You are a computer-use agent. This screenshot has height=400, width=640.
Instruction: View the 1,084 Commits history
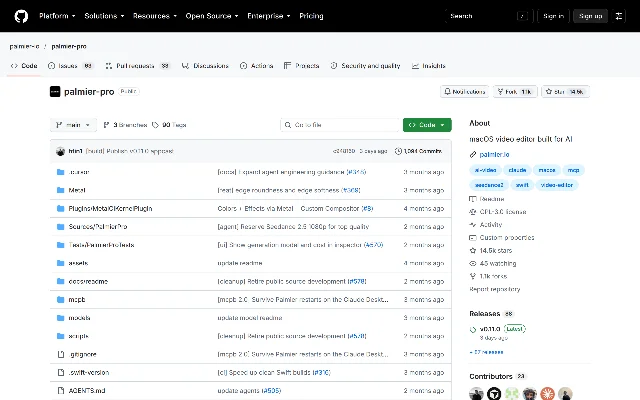click(x=418, y=151)
